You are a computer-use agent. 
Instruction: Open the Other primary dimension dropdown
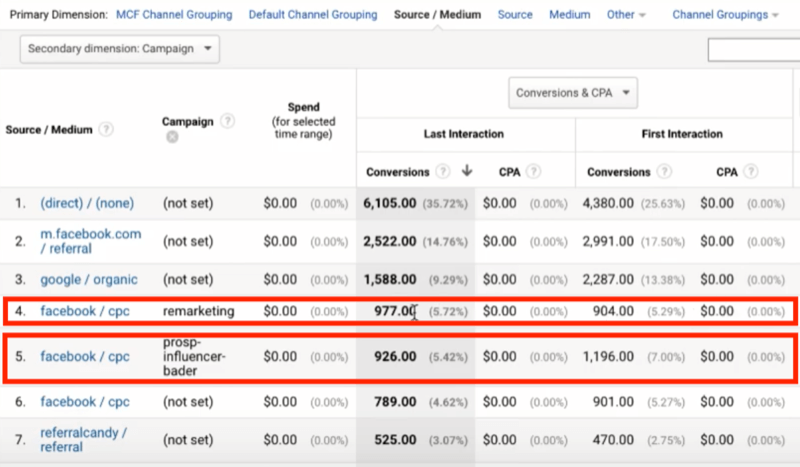point(626,15)
